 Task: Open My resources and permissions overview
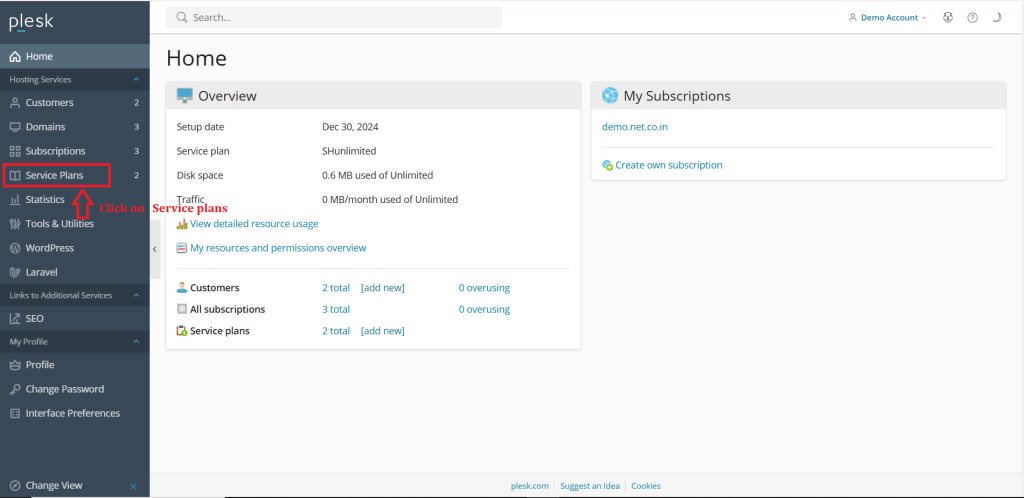[x=278, y=248]
